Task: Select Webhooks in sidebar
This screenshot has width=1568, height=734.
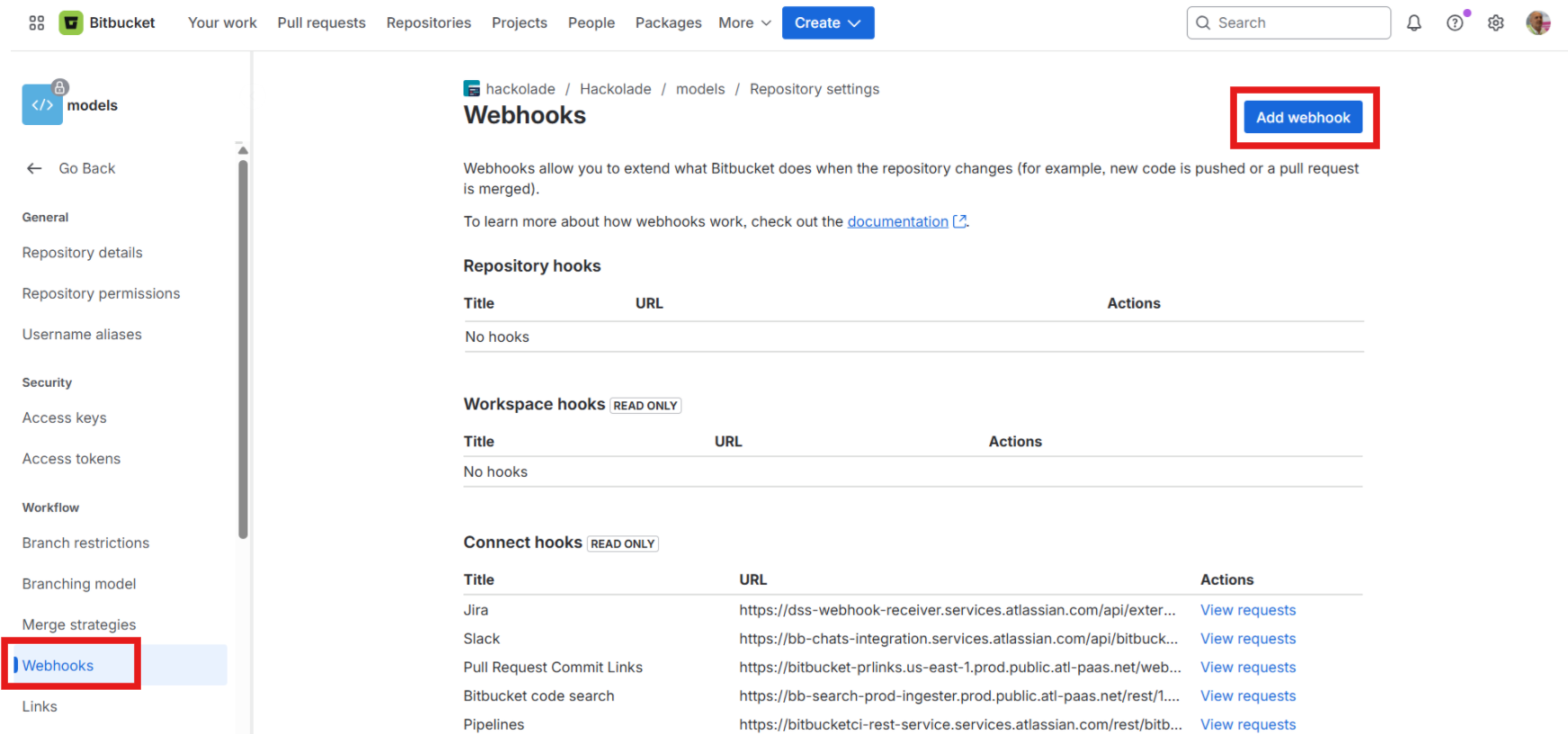Action: [x=120, y=665]
